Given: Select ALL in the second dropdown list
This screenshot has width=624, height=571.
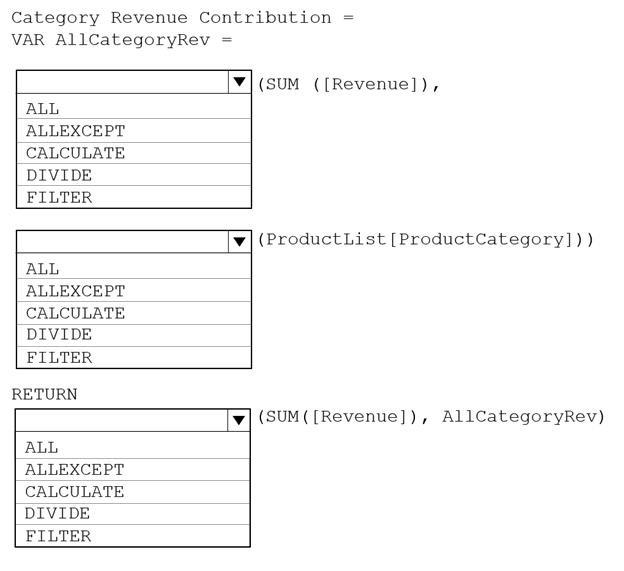Looking at the screenshot, I should tap(134, 266).
